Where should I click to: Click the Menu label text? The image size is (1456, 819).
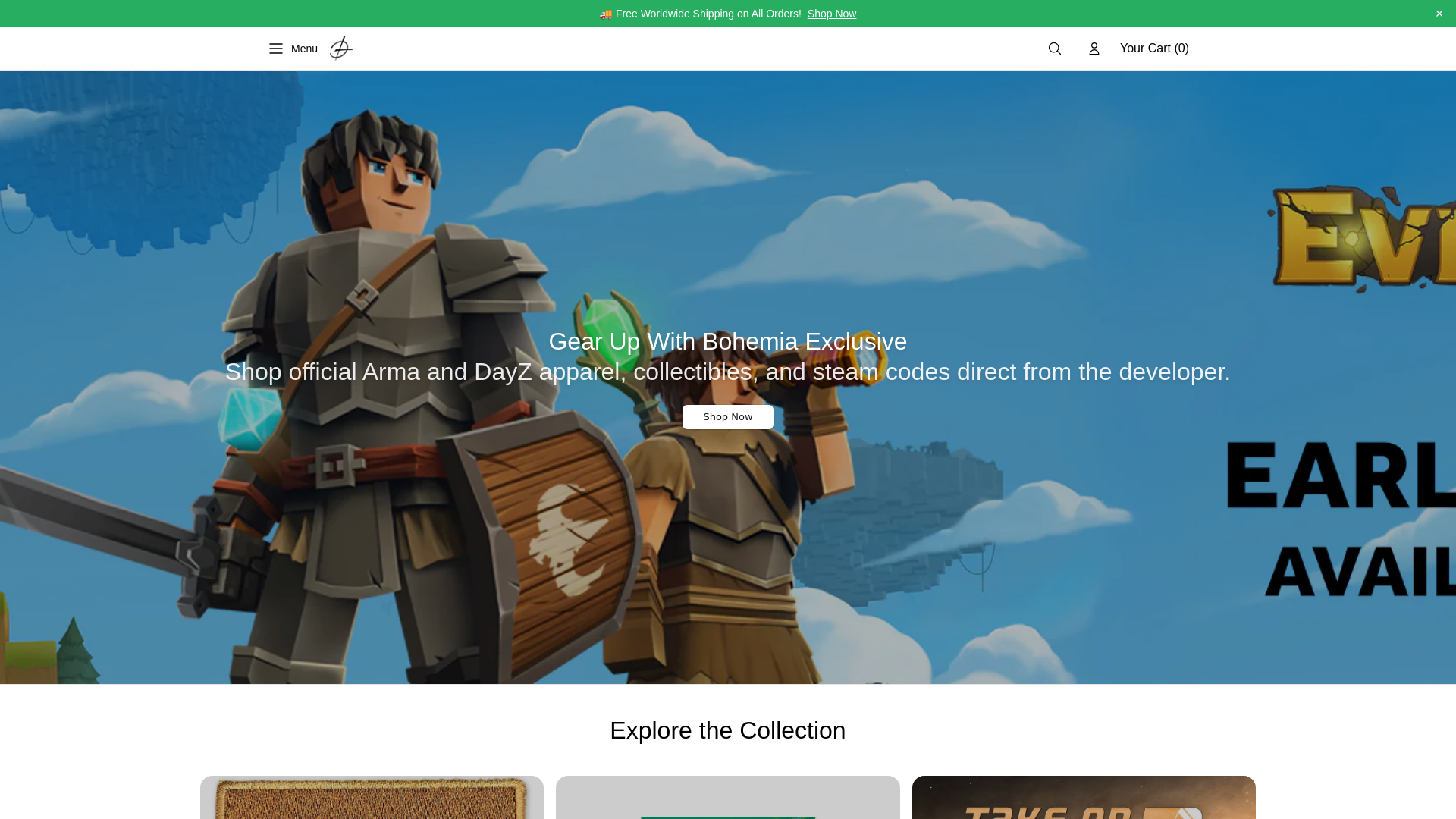pyautogui.click(x=304, y=49)
